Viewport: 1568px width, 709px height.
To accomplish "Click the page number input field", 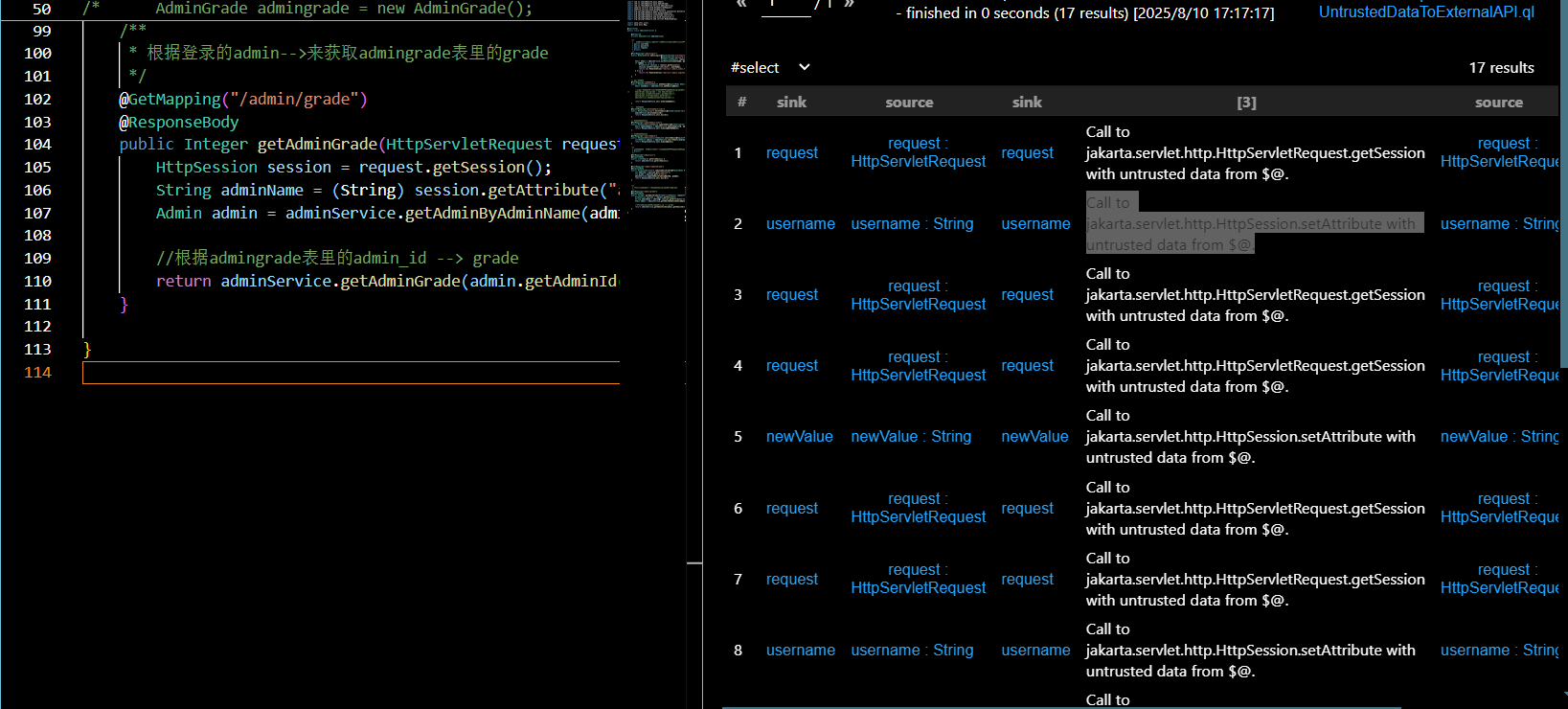I will (785, 8).
